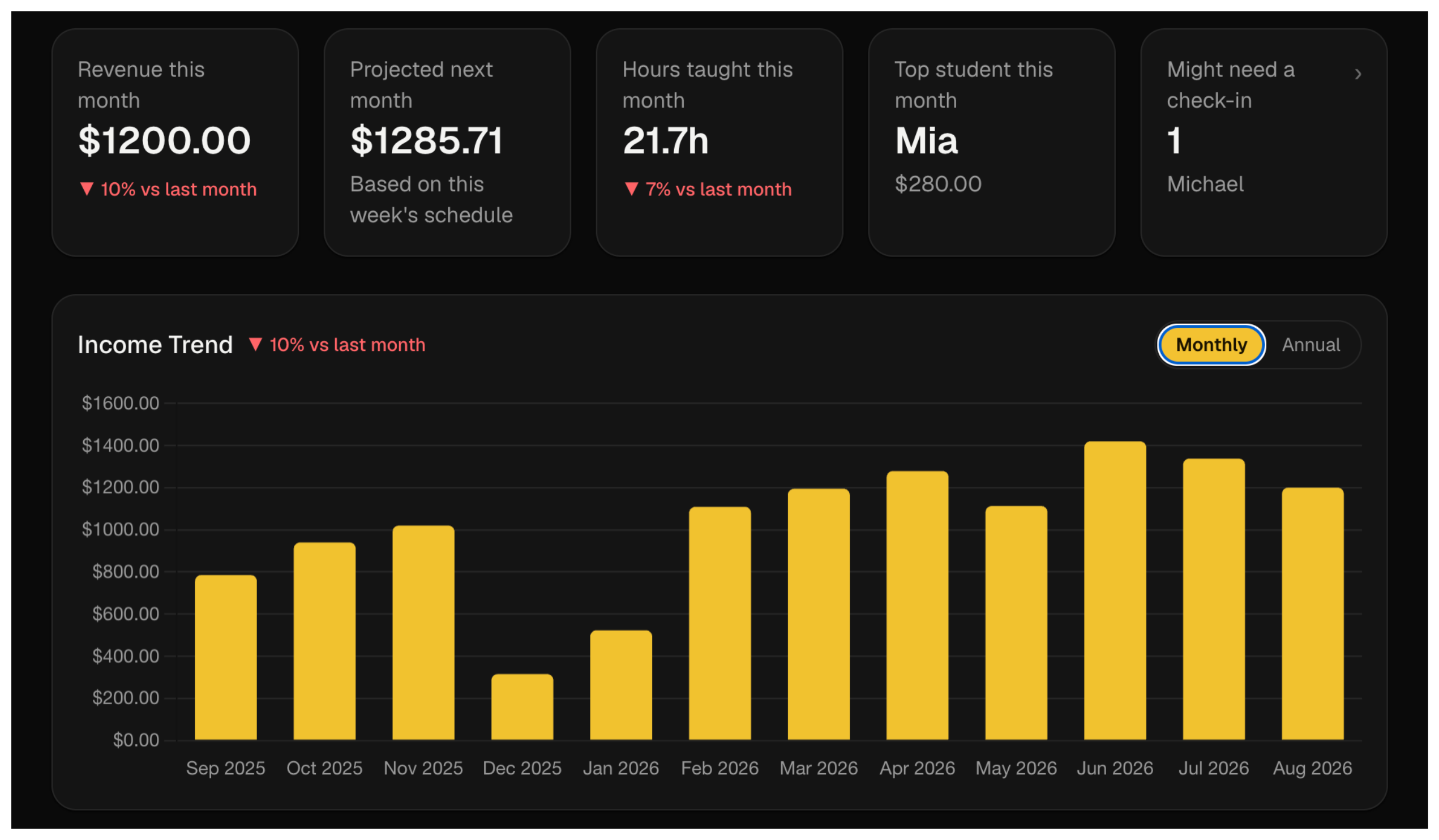This screenshot has width=1439, height=840.
Task: Click the Jun 2026 axis label
Action: [x=1115, y=768]
